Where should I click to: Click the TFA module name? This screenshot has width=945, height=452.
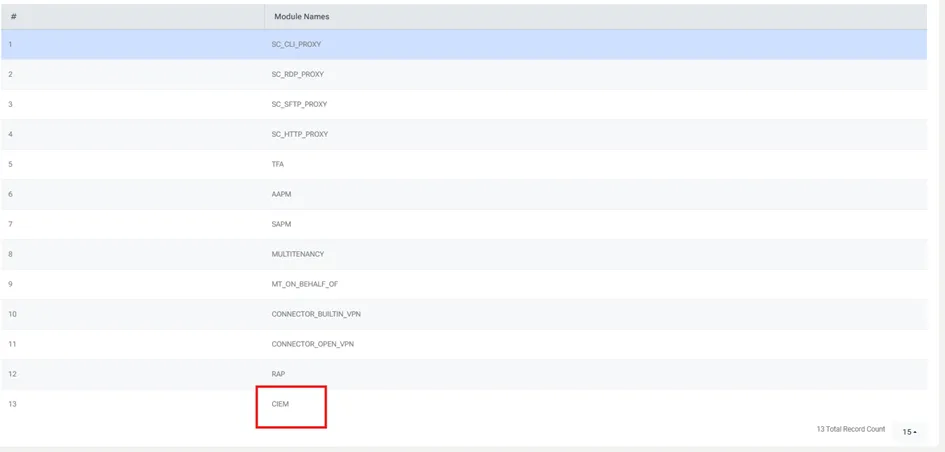click(277, 164)
